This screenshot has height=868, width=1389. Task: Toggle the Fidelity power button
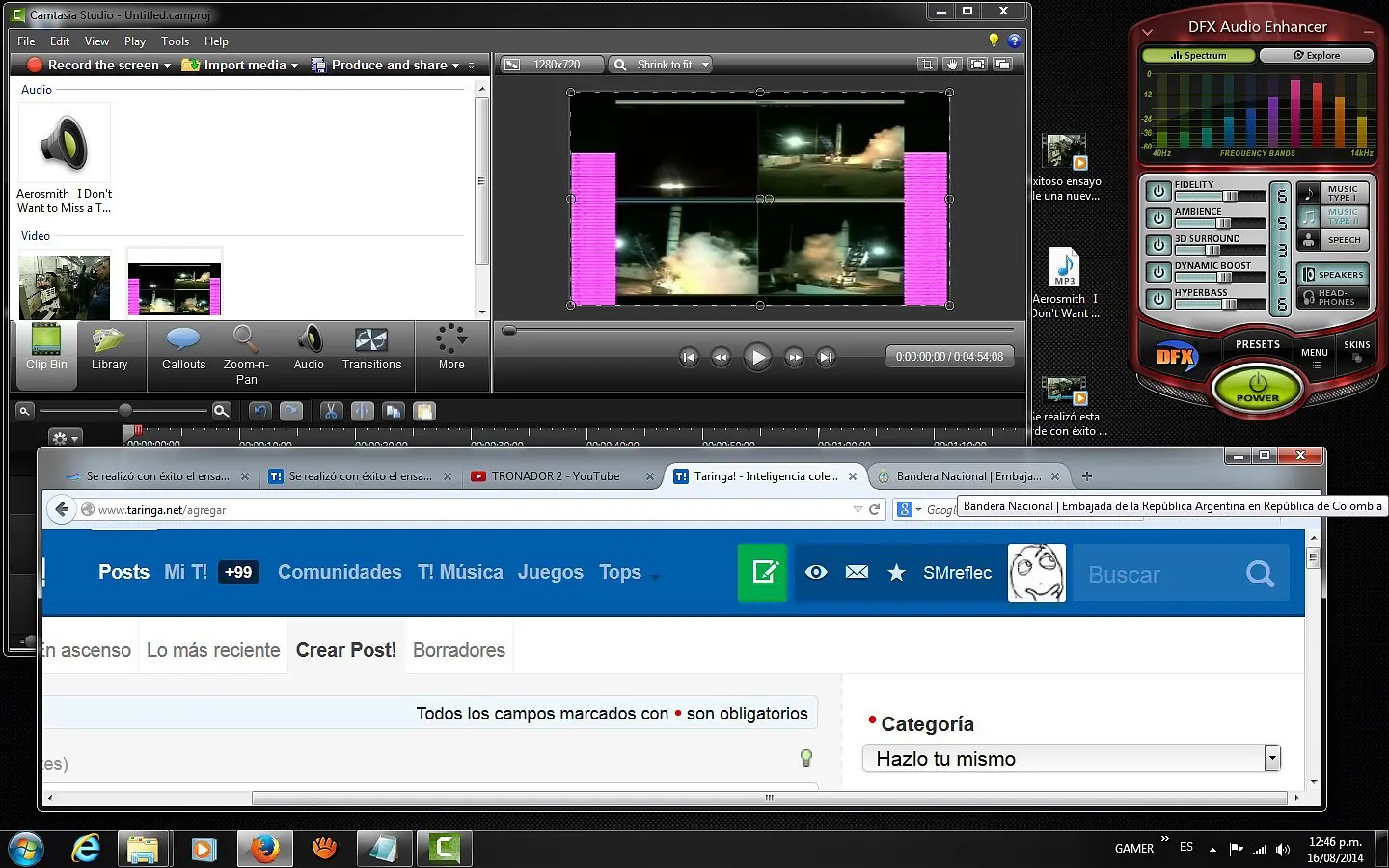click(1157, 191)
